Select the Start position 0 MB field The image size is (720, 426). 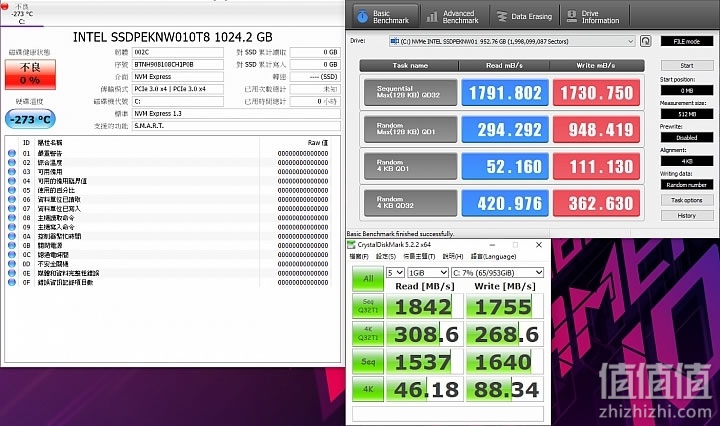tap(686, 90)
